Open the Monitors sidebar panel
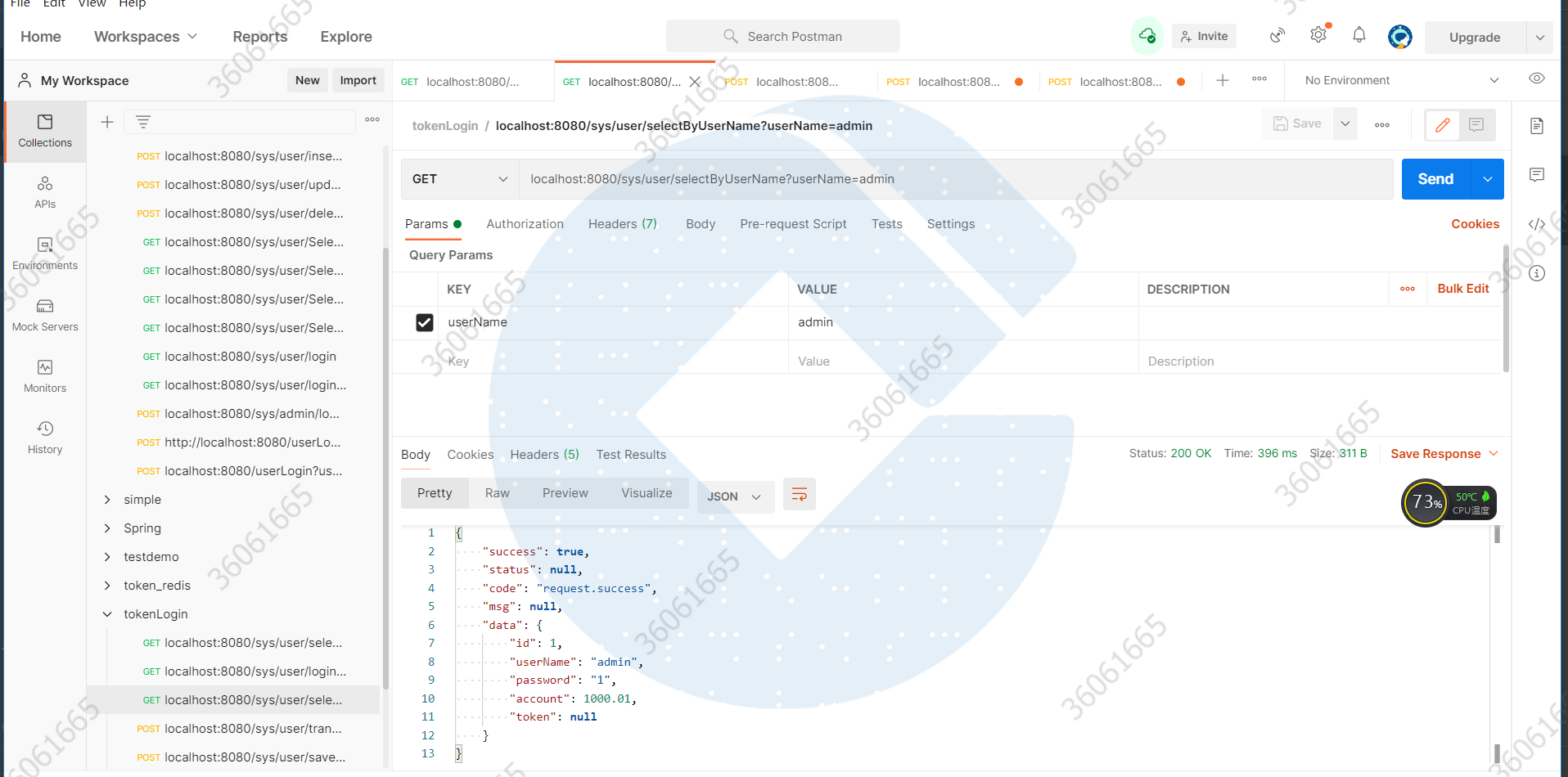This screenshot has height=777, width=1568. pyautogui.click(x=45, y=376)
